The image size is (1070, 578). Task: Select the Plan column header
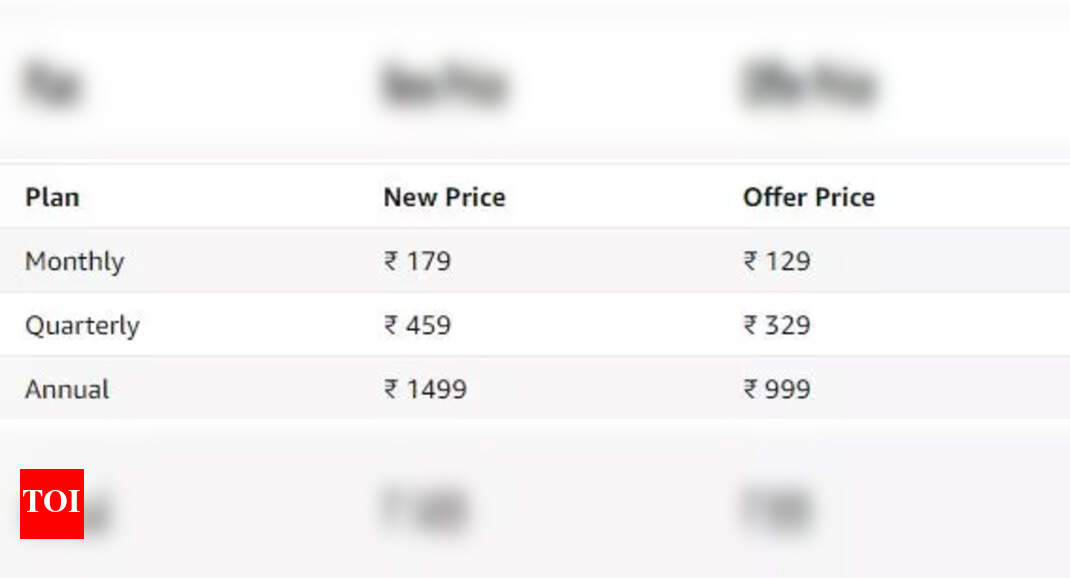(x=53, y=198)
